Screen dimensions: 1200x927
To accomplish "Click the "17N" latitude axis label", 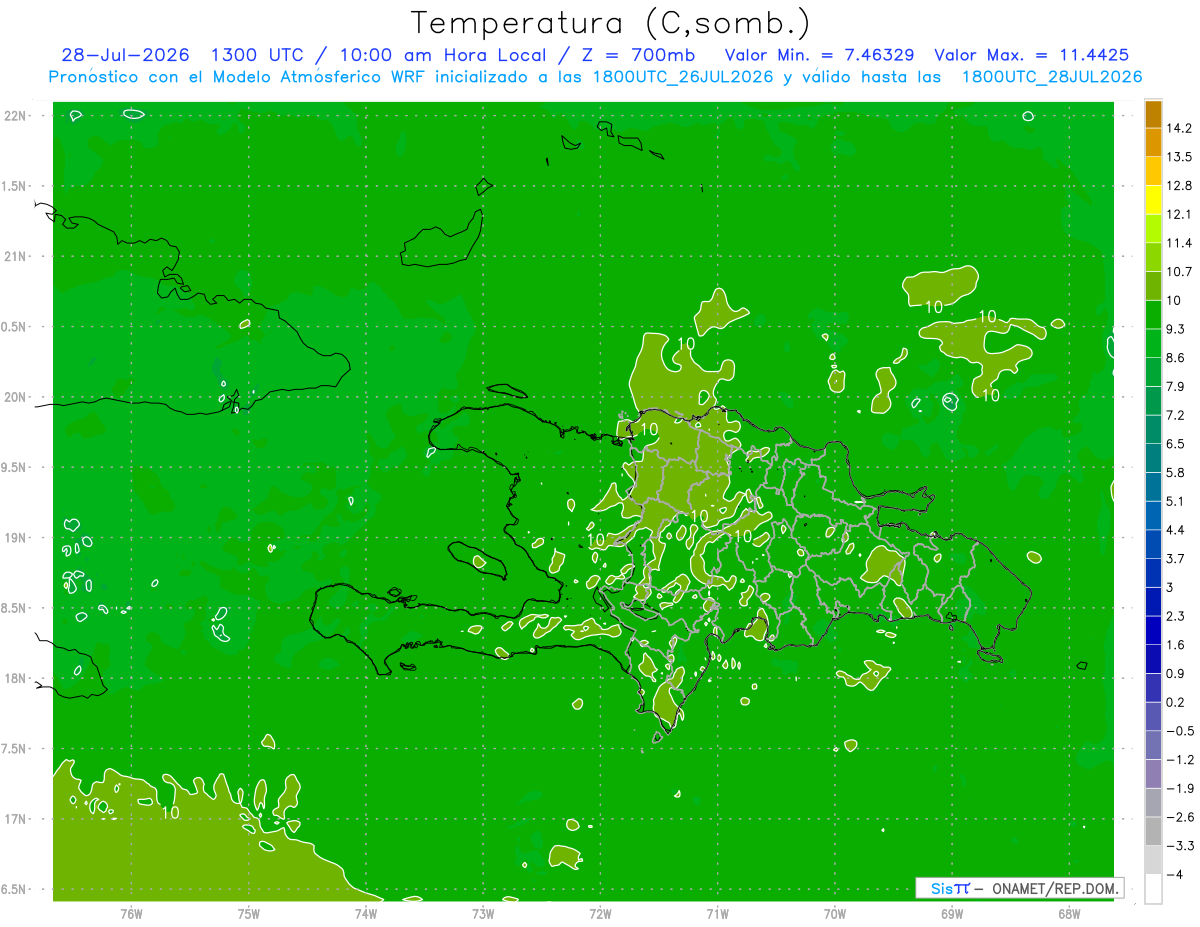I will (15, 819).
